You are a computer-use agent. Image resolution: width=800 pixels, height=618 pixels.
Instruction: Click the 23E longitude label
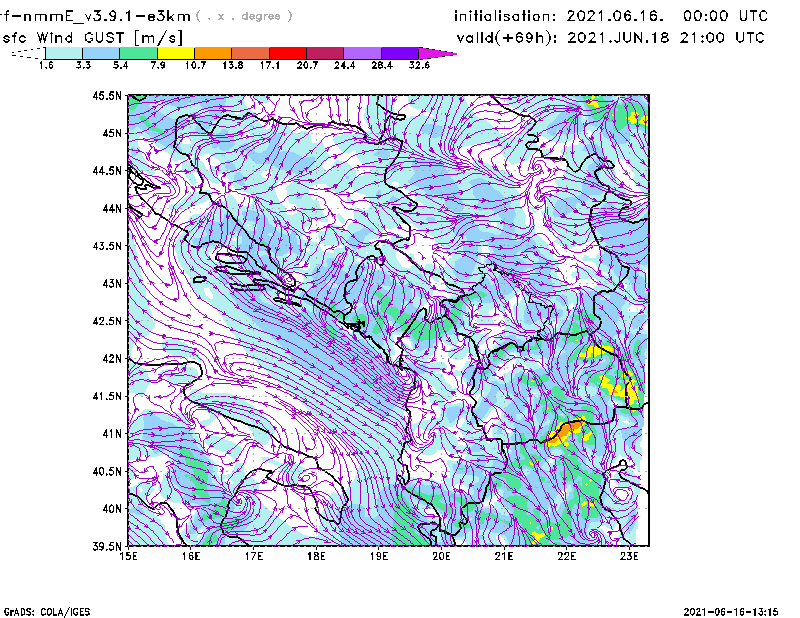629,556
